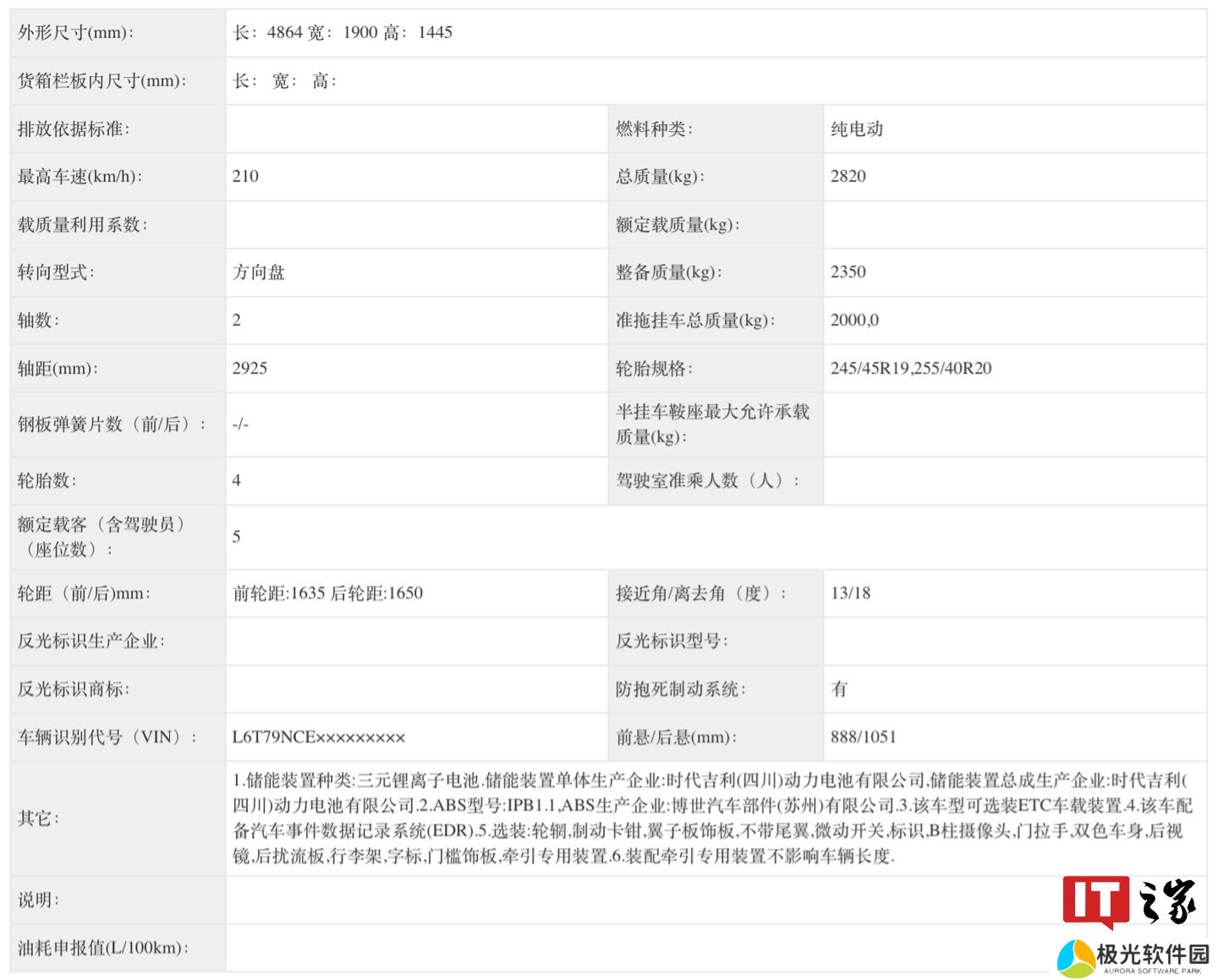Click the curb weight value 2350

click(848, 272)
